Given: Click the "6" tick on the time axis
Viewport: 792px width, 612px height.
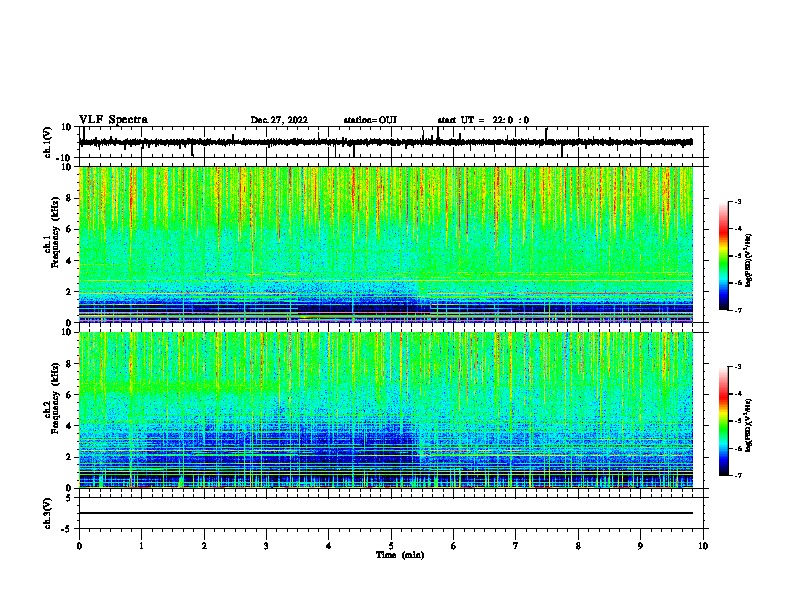Looking at the screenshot, I should click(454, 546).
